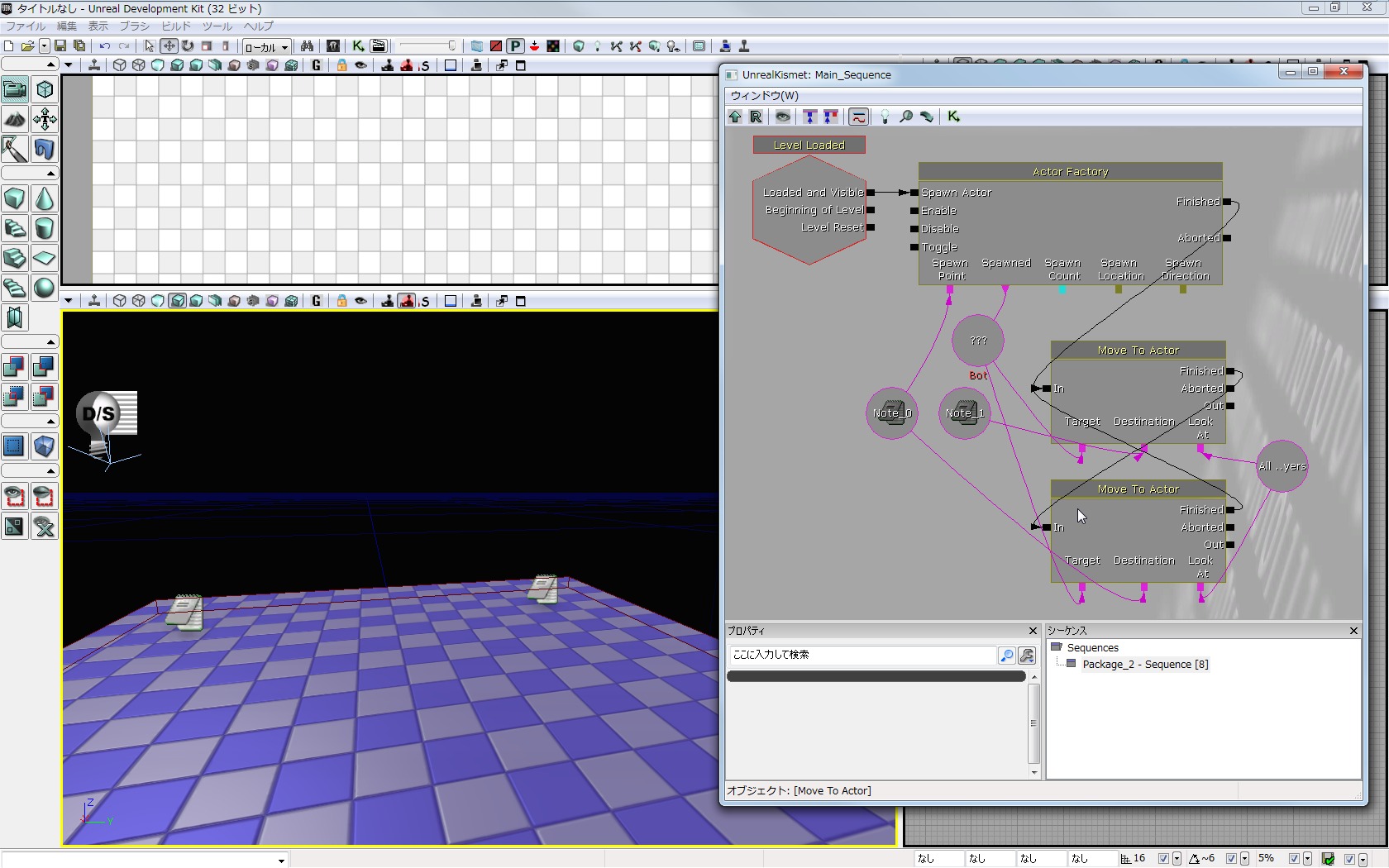This screenshot has width=1389, height=868.
Task: Open the grid size 16 dropdown arrow
Action: [1176, 859]
